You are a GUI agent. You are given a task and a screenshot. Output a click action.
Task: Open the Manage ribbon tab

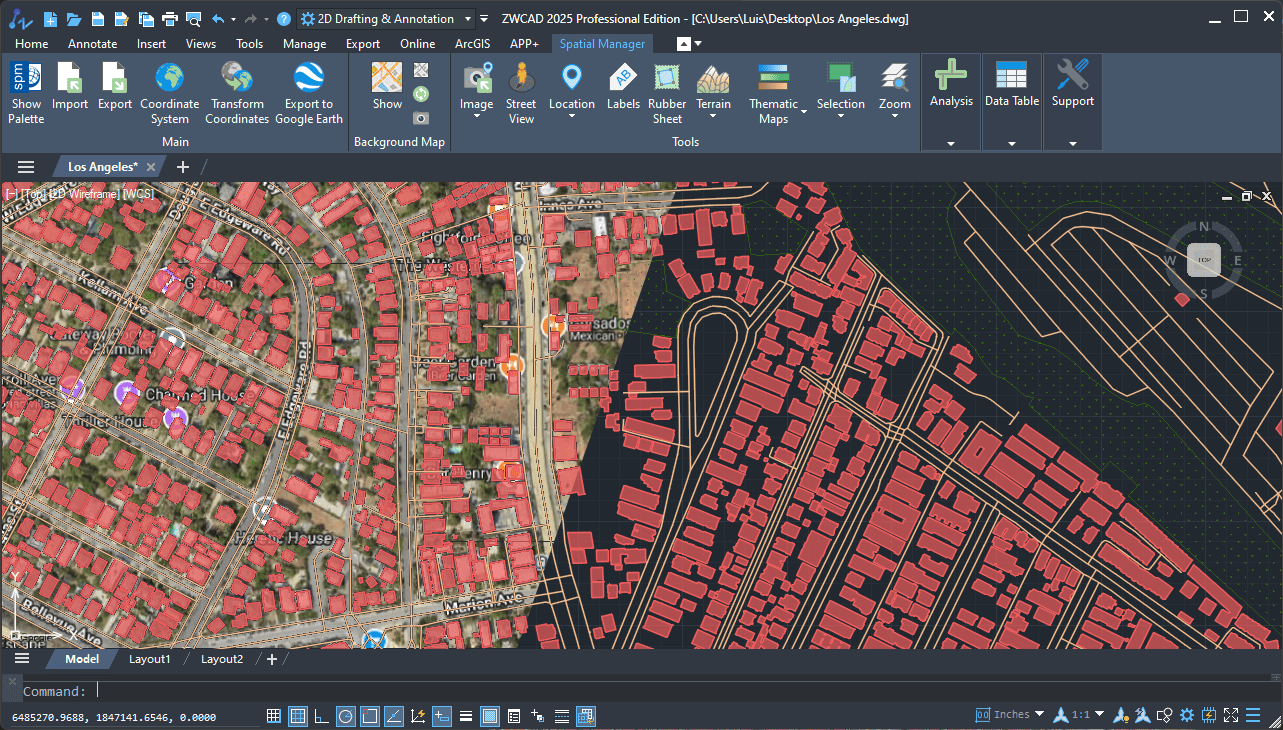coord(304,43)
